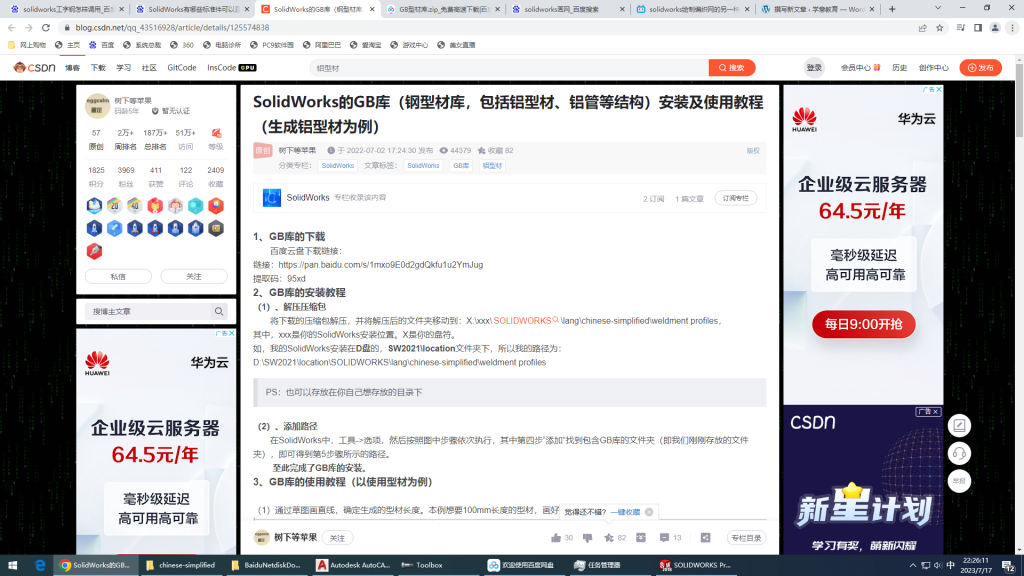Image resolution: width=1024 pixels, height=576 pixels.
Task: Toggle follow with the 关注 button in sidebar
Action: tap(194, 276)
